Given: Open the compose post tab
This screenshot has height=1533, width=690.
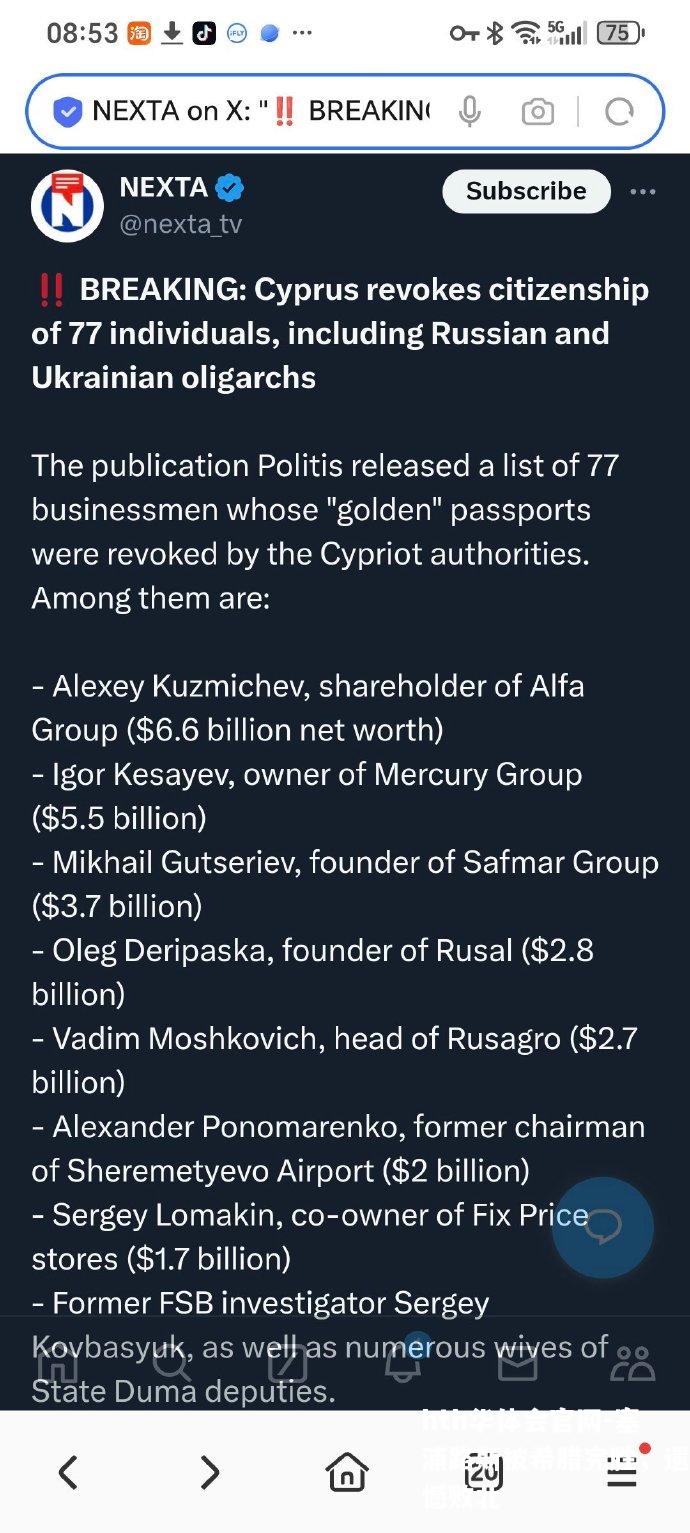Looking at the screenshot, I should pos(287,1362).
